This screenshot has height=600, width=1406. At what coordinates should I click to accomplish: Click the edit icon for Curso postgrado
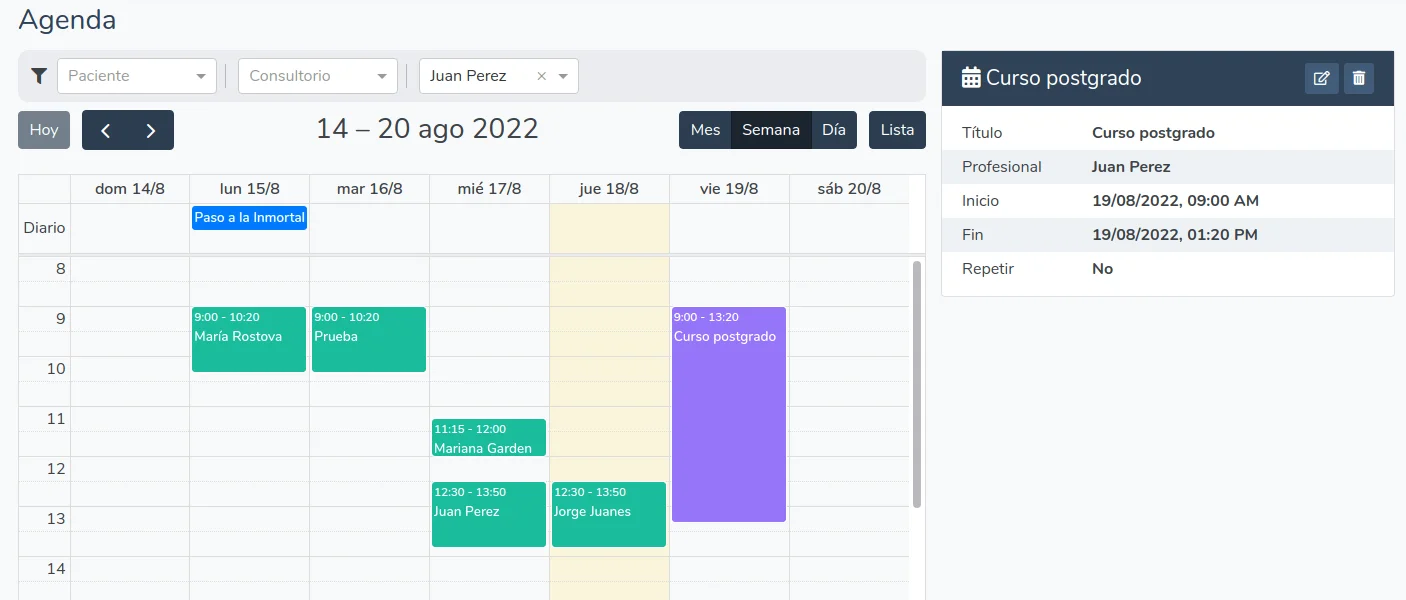pos(1321,78)
